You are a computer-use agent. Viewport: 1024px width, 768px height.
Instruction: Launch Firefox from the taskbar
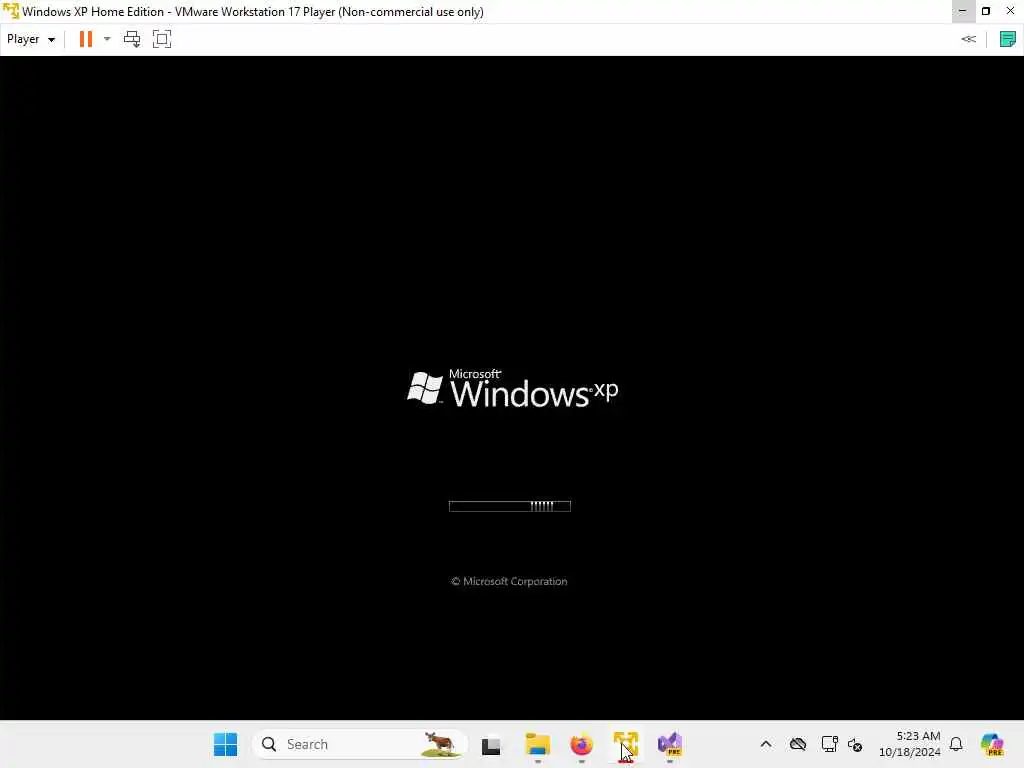click(x=581, y=744)
